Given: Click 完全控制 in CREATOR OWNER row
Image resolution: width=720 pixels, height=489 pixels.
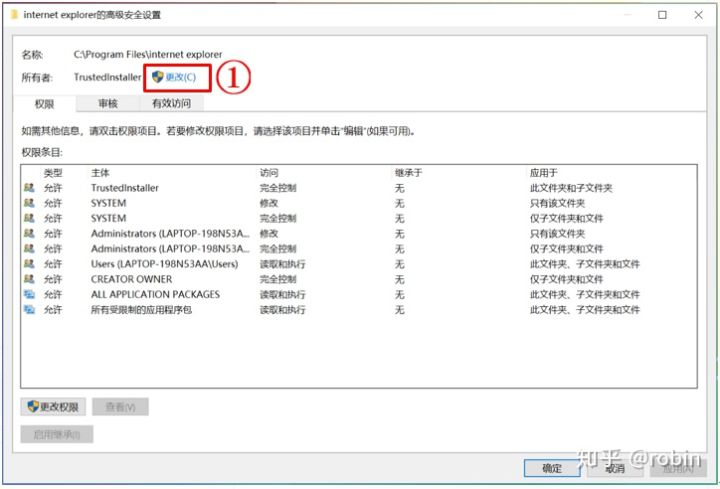Looking at the screenshot, I should [278, 279].
